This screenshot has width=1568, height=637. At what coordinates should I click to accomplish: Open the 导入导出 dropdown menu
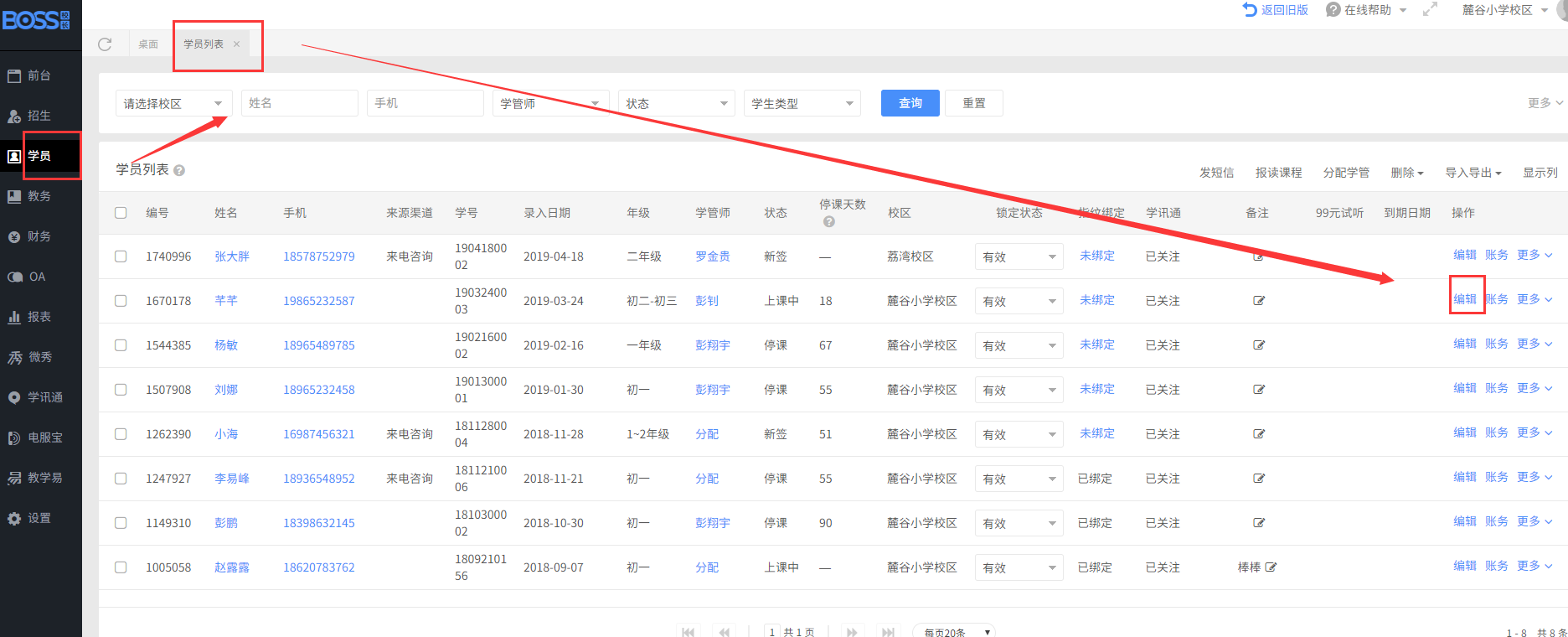pos(1473,173)
